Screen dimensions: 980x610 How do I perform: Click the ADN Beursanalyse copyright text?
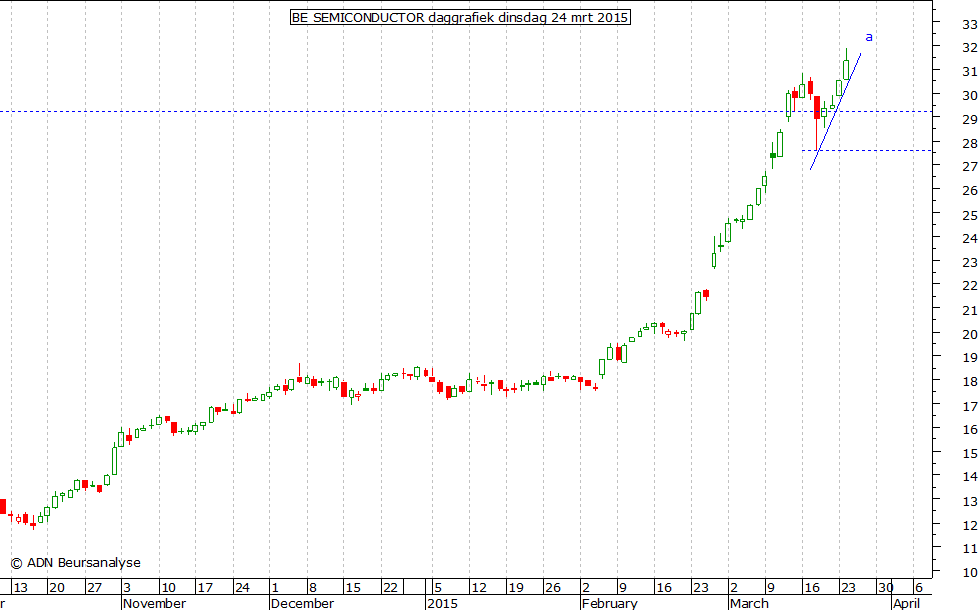pyautogui.click(x=75, y=562)
